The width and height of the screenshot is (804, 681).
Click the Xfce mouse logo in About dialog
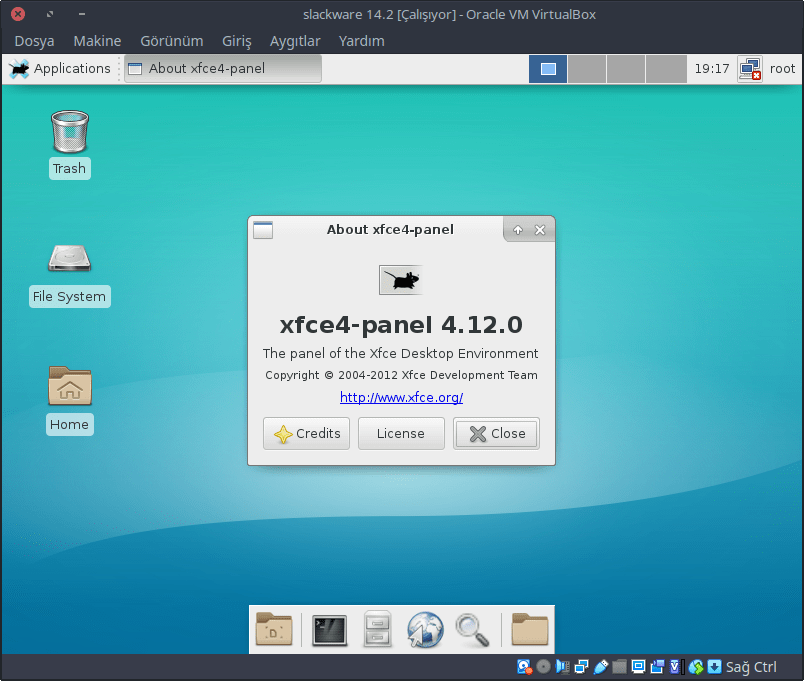(401, 280)
